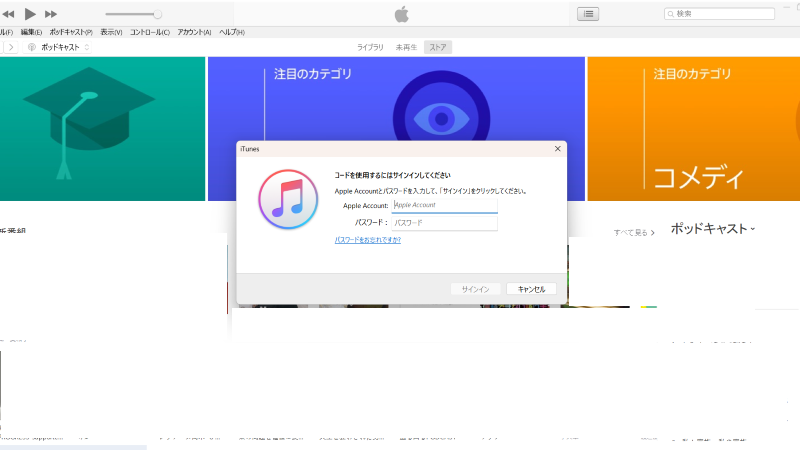Click the パスワード input field
Viewport: 800px width, 450px height.
(444, 223)
